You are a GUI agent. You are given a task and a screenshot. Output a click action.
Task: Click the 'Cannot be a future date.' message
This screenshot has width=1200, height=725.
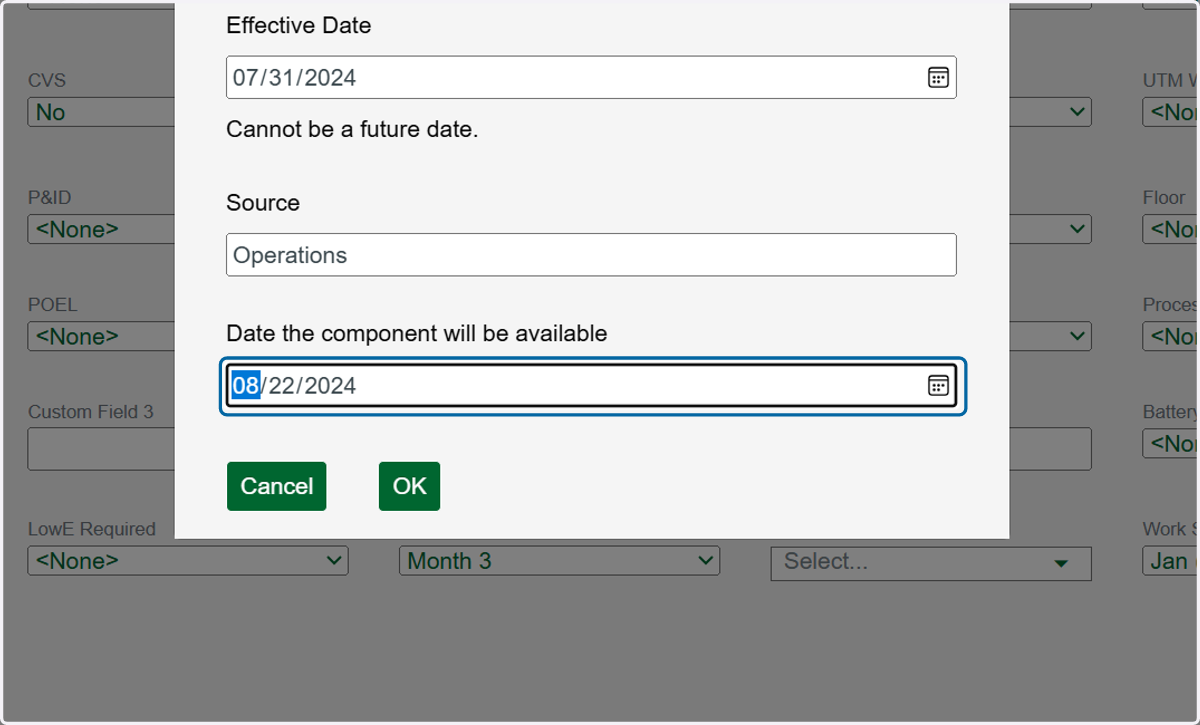click(352, 129)
